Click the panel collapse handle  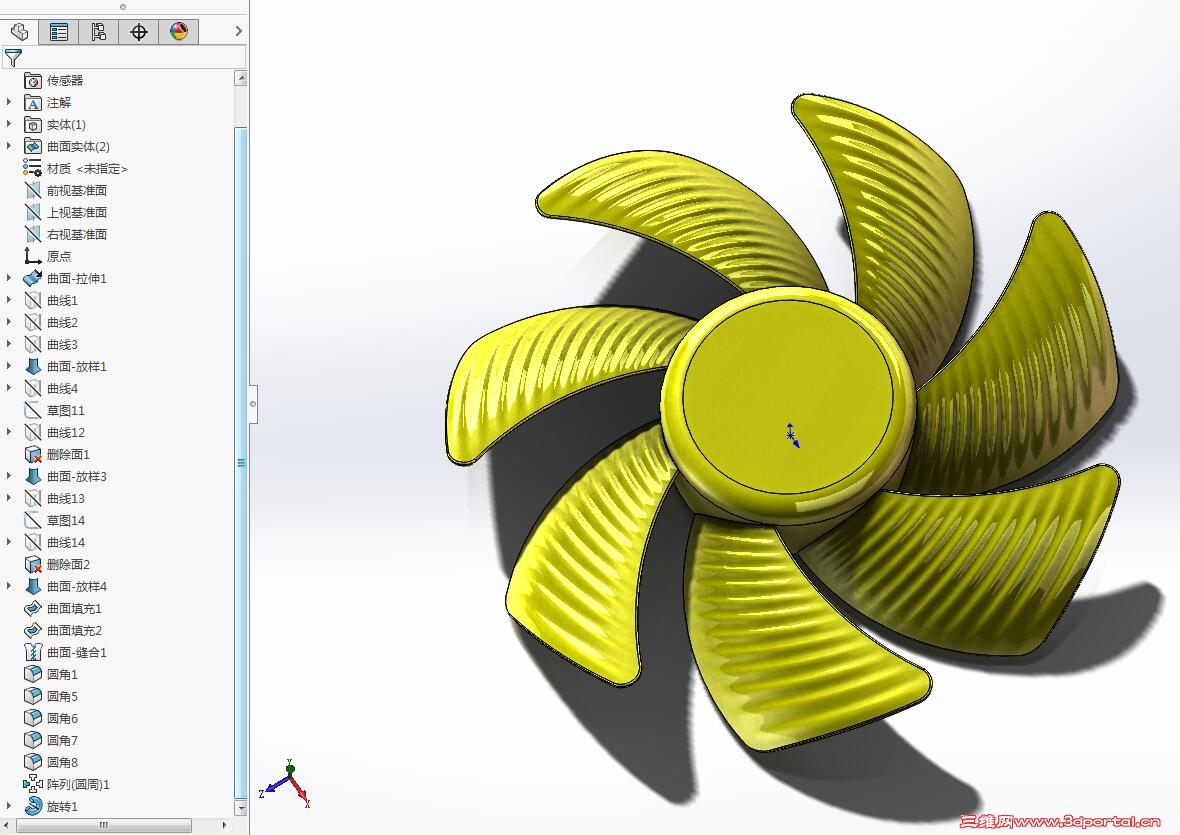coord(253,404)
